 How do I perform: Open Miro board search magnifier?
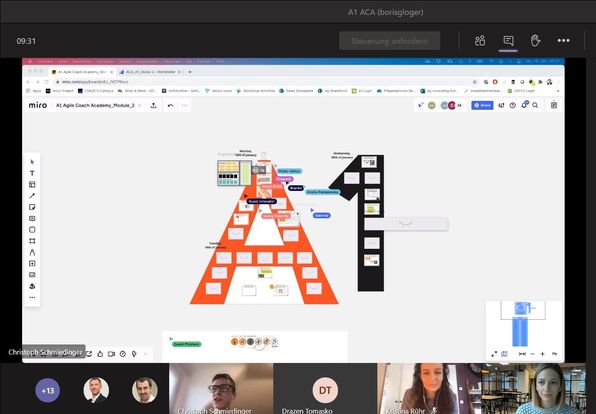click(535, 105)
